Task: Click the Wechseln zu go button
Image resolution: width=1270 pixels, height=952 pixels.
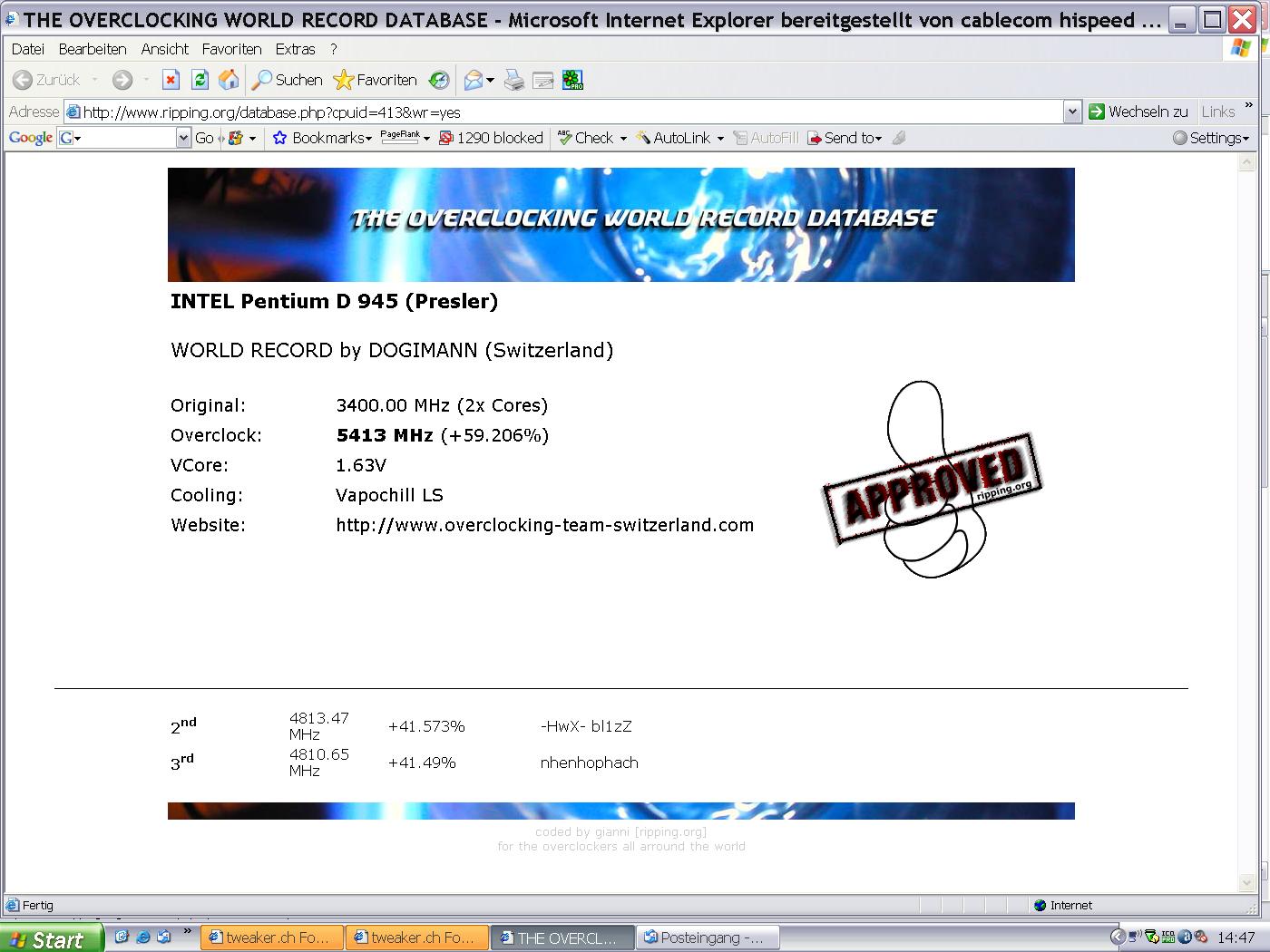Action: 1138,112
